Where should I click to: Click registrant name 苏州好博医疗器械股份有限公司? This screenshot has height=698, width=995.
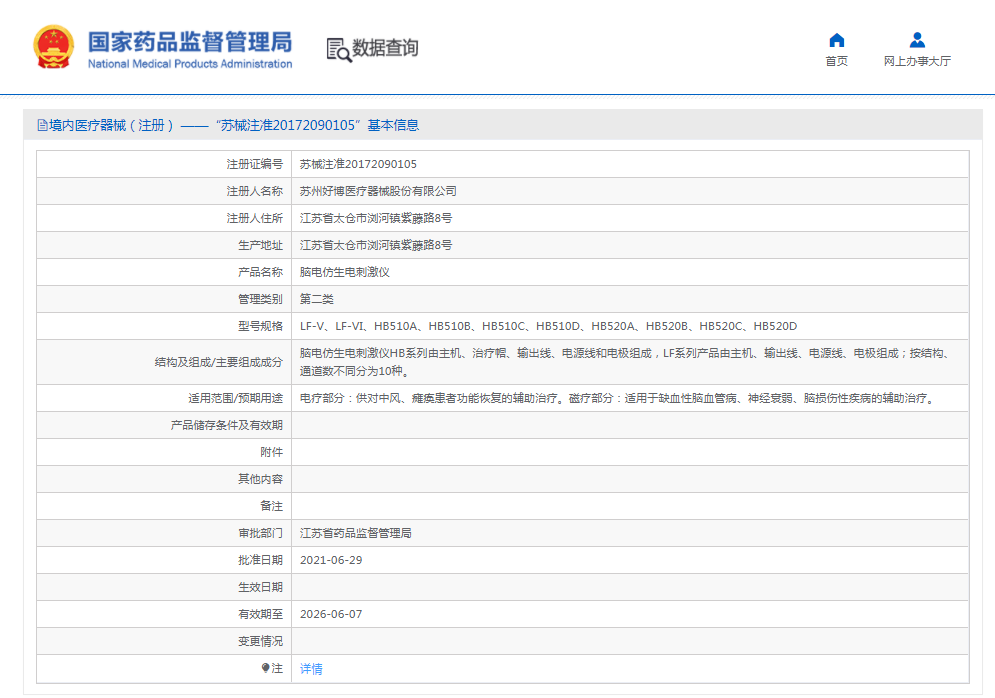378,191
